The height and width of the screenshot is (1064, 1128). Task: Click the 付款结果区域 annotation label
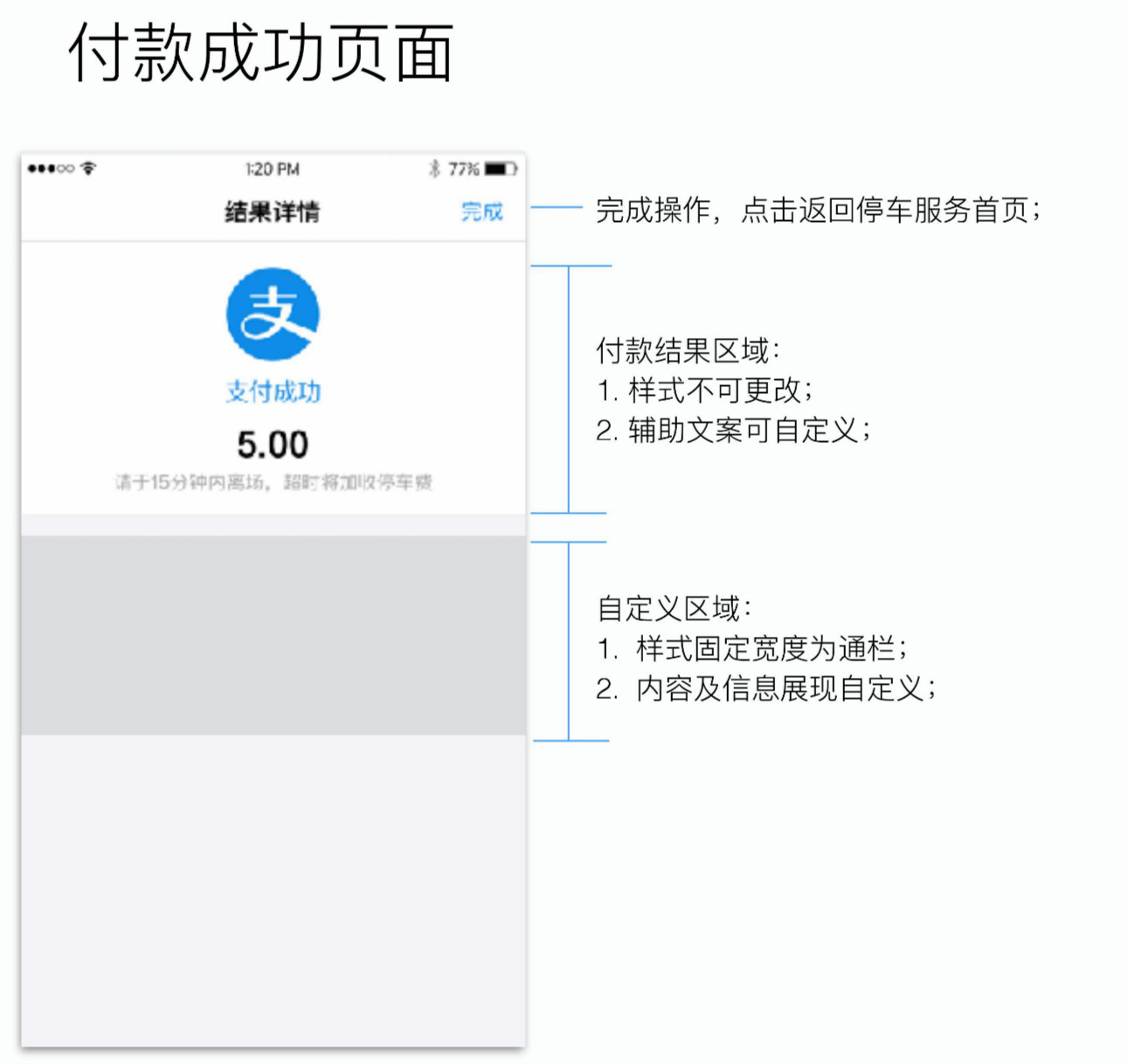tap(689, 351)
